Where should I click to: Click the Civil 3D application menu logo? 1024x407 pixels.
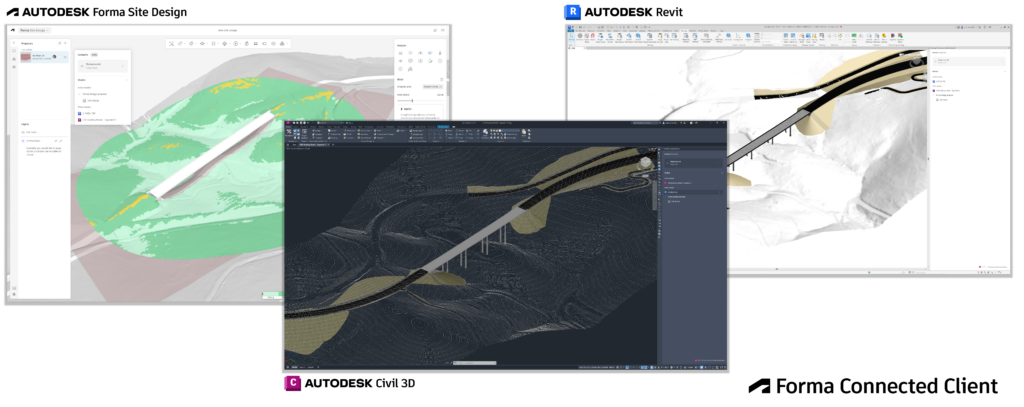289,123
